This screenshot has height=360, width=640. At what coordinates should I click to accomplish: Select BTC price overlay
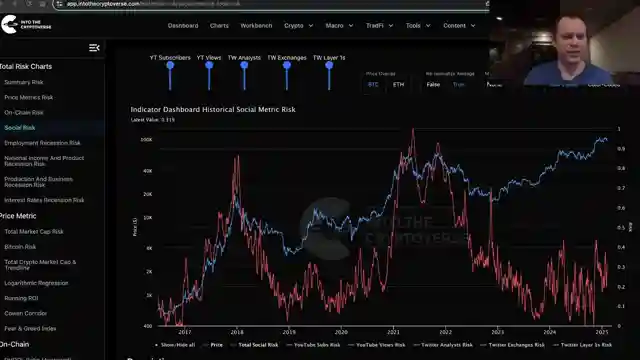click(x=373, y=84)
